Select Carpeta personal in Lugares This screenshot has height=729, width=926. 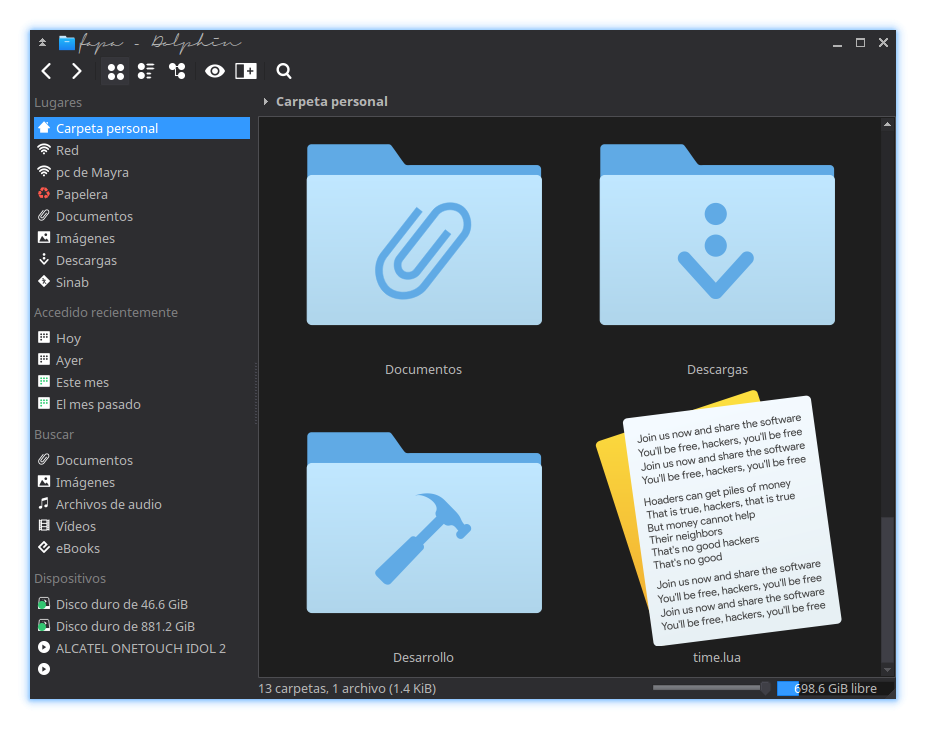142,128
